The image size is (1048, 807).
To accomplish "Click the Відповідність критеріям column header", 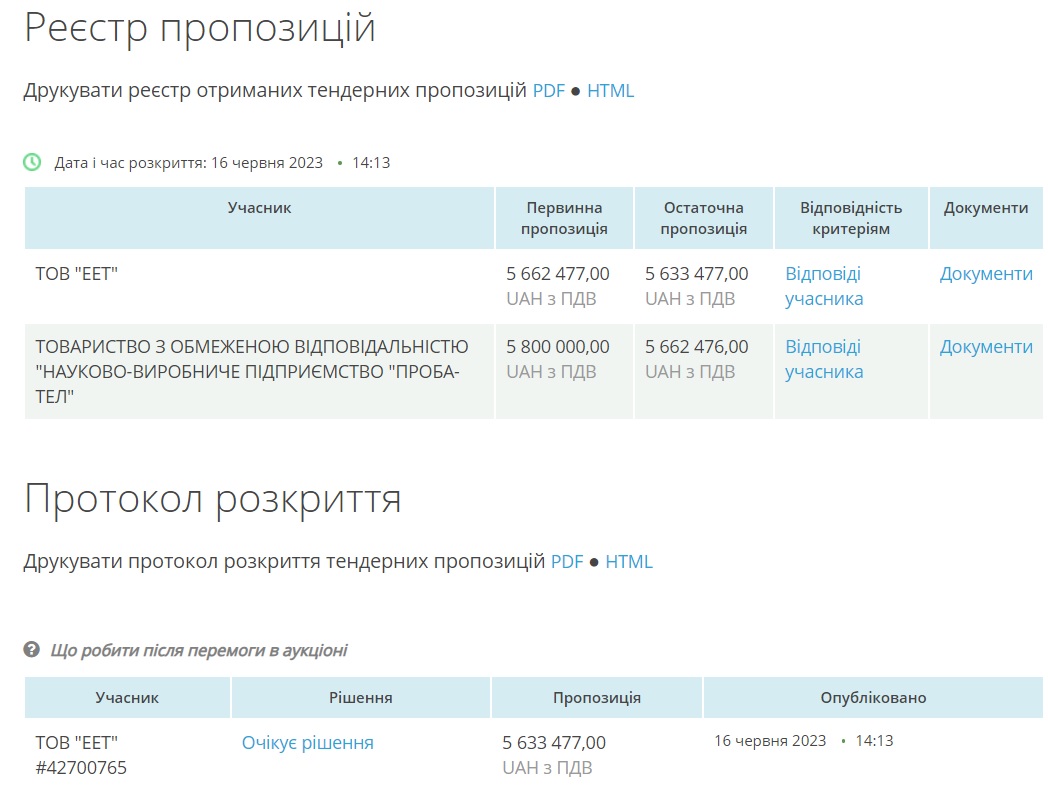I will 851,218.
